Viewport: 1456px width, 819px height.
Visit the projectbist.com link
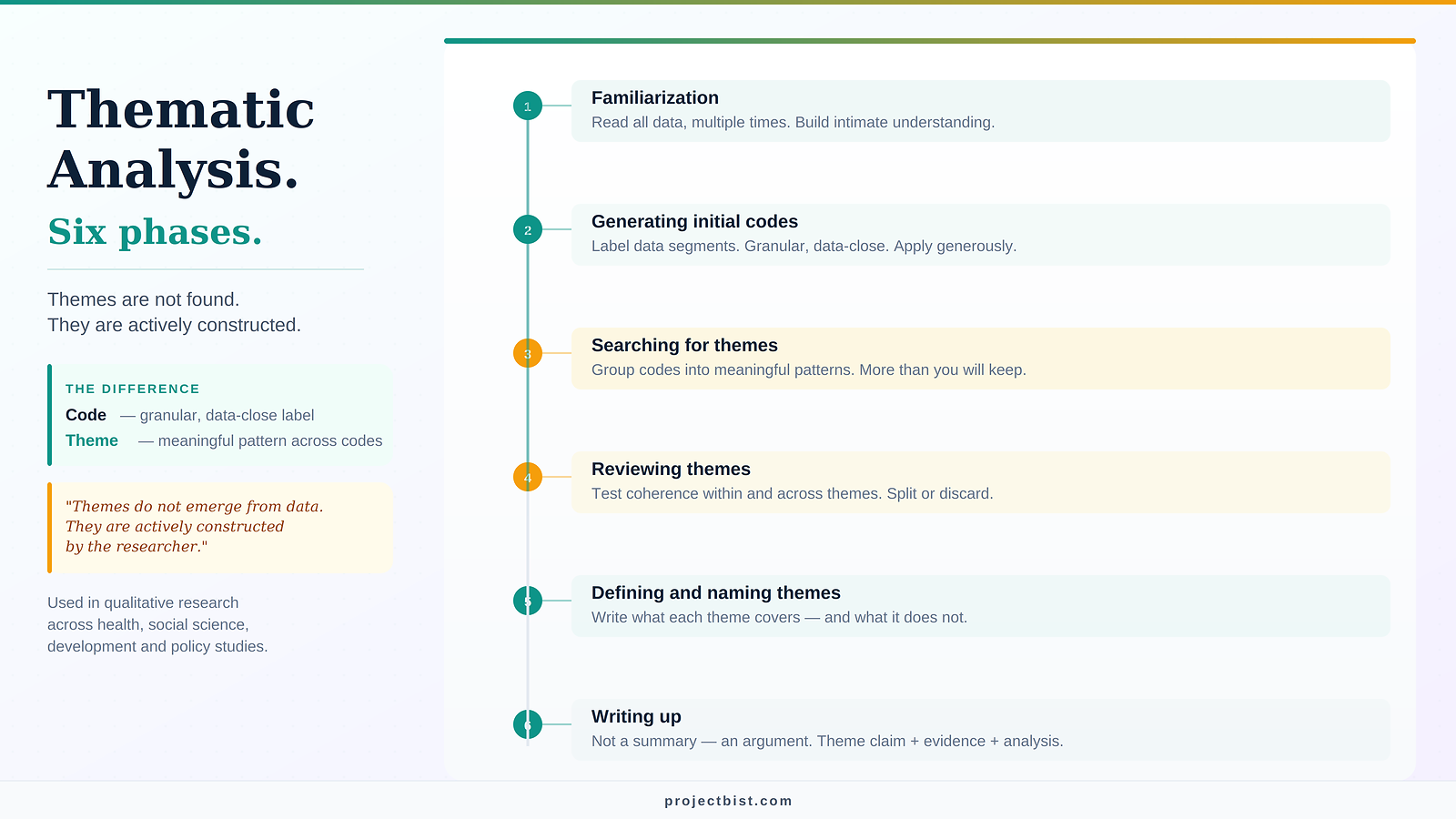click(x=727, y=802)
